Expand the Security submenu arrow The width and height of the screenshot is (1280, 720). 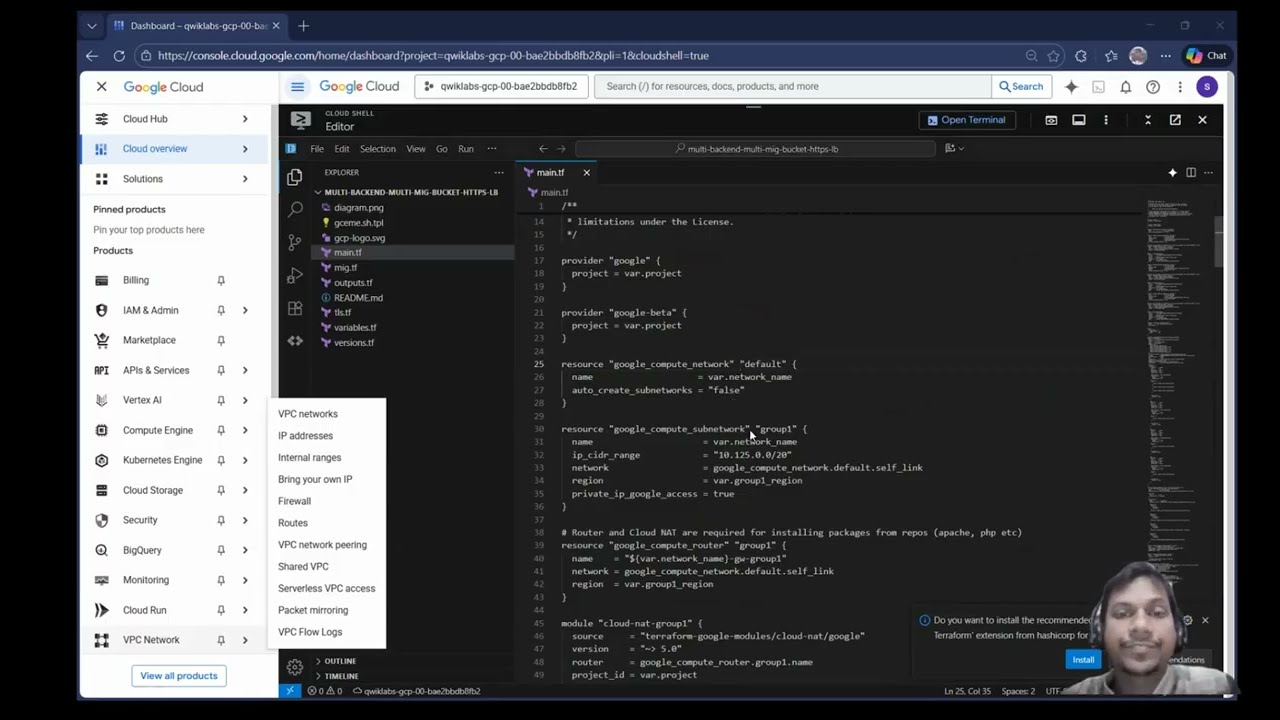(x=245, y=520)
